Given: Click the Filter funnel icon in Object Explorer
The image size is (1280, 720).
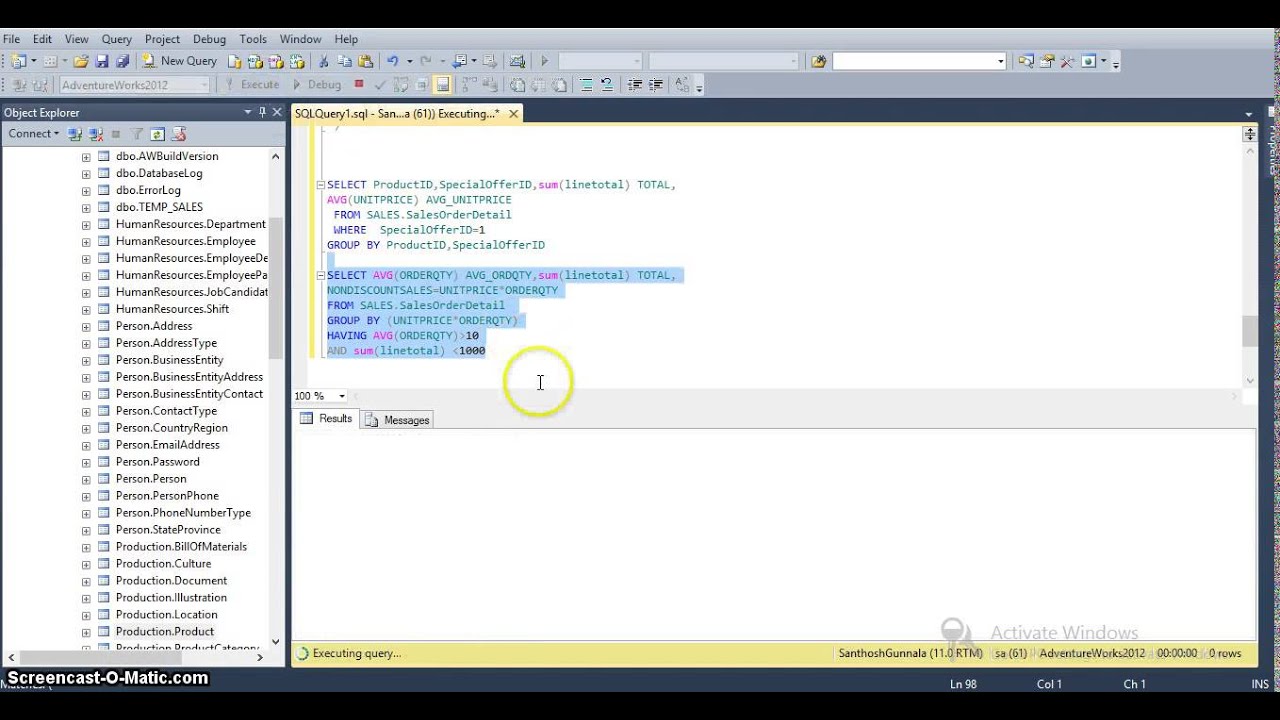Looking at the screenshot, I should pyautogui.click(x=137, y=134).
